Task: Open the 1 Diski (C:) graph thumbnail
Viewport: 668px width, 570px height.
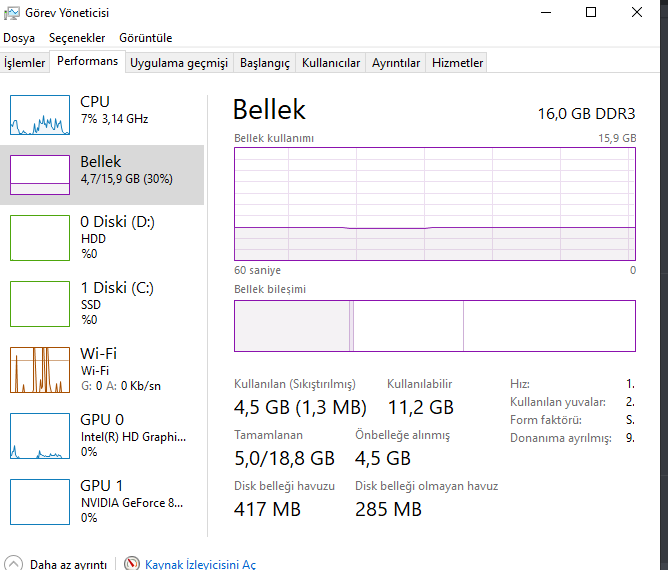Action: point(40,303)
